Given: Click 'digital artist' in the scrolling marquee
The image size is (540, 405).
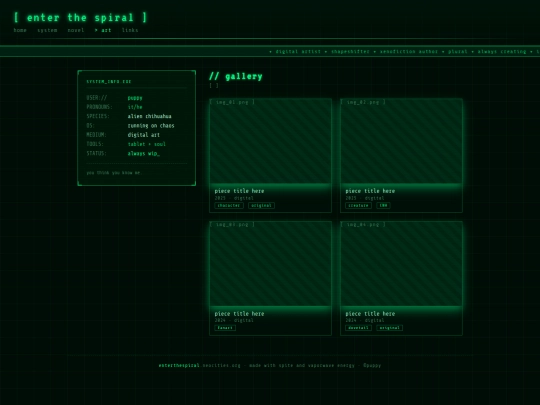Looking at the screenshot, I should pyautogui.click(x=298, y=52).
